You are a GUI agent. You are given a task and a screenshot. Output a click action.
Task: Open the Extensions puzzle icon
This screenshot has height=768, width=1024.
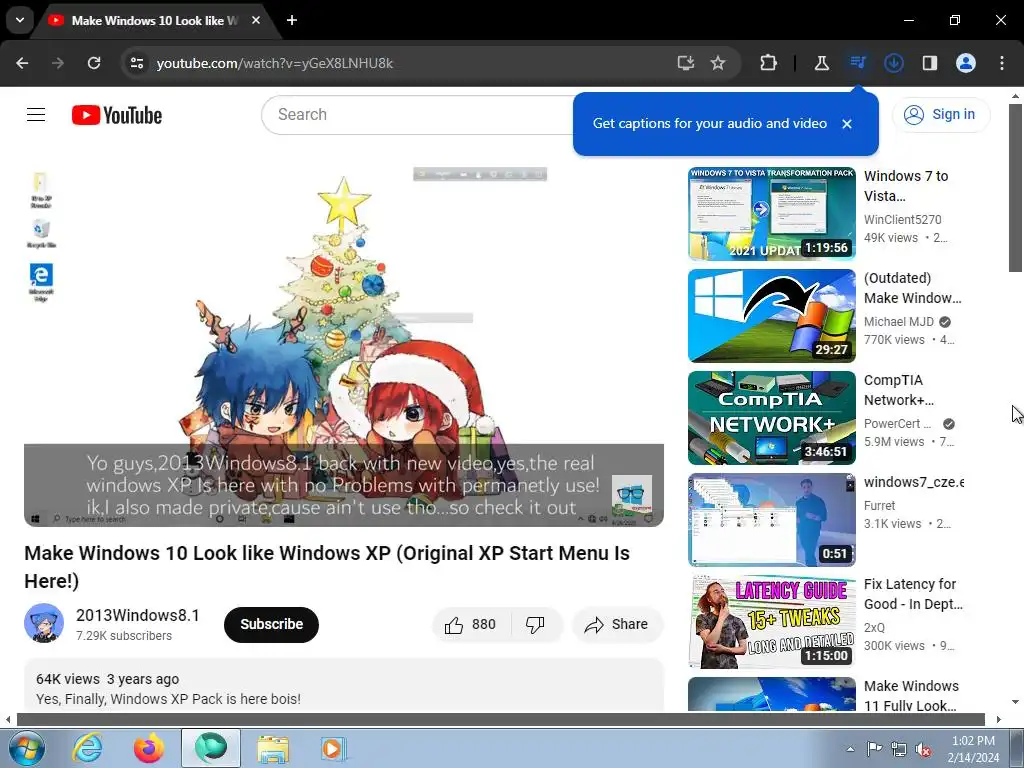click(x=769, y=63)
